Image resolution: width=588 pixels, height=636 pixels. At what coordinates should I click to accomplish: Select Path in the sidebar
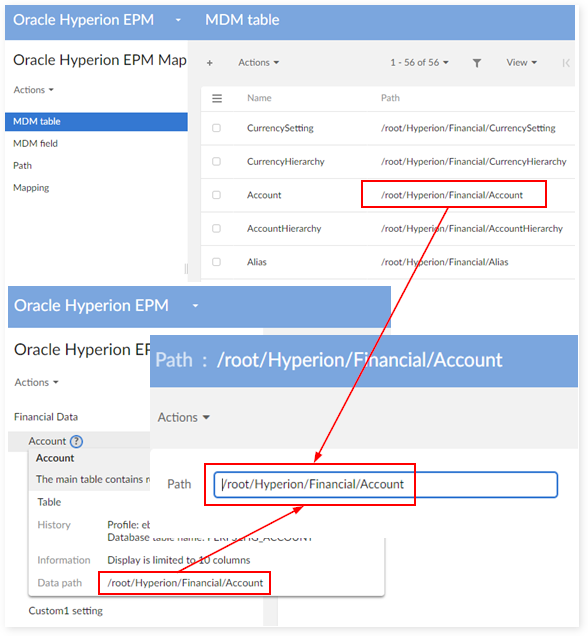coord(22,165)
